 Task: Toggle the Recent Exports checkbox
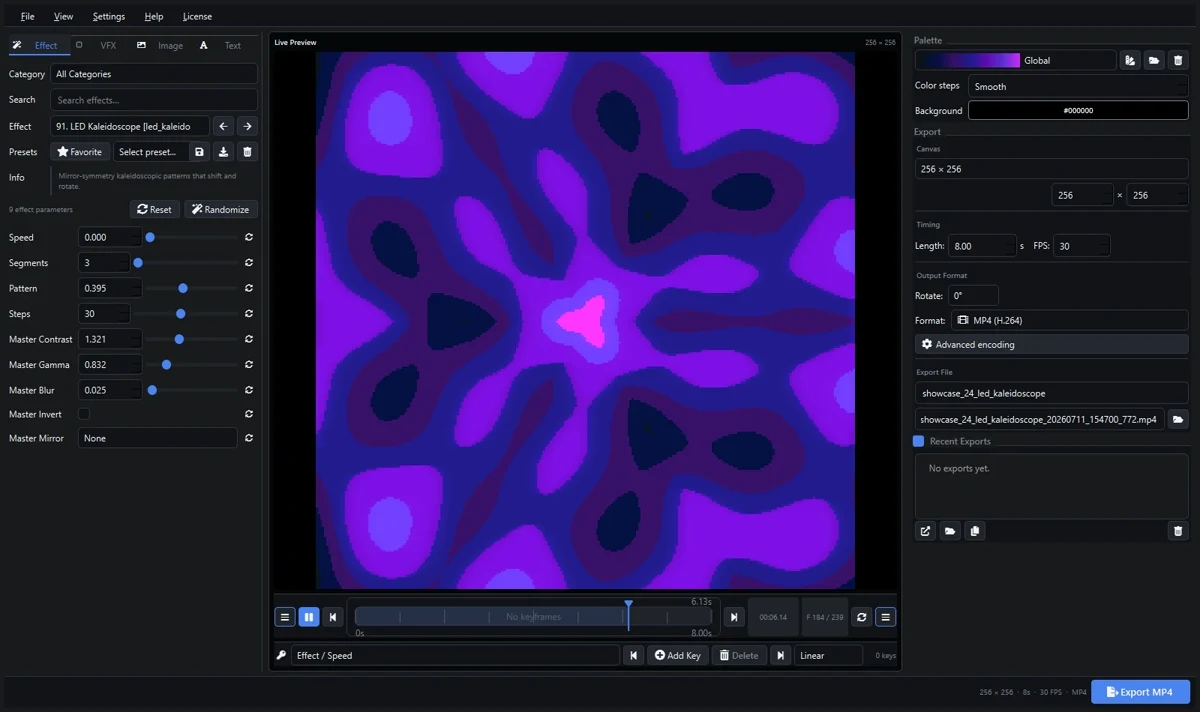919,441
